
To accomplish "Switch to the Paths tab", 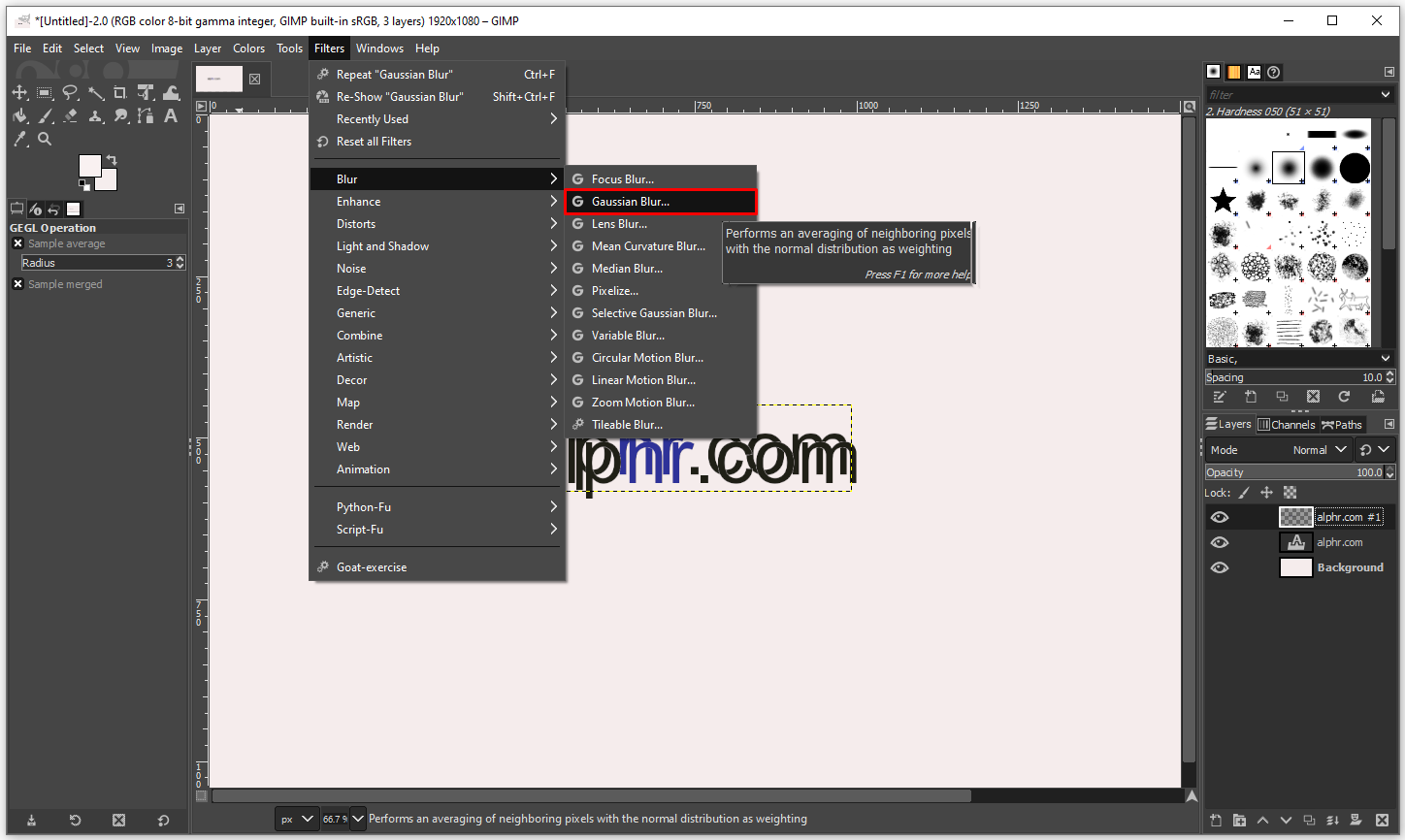I will (1342, 425).
